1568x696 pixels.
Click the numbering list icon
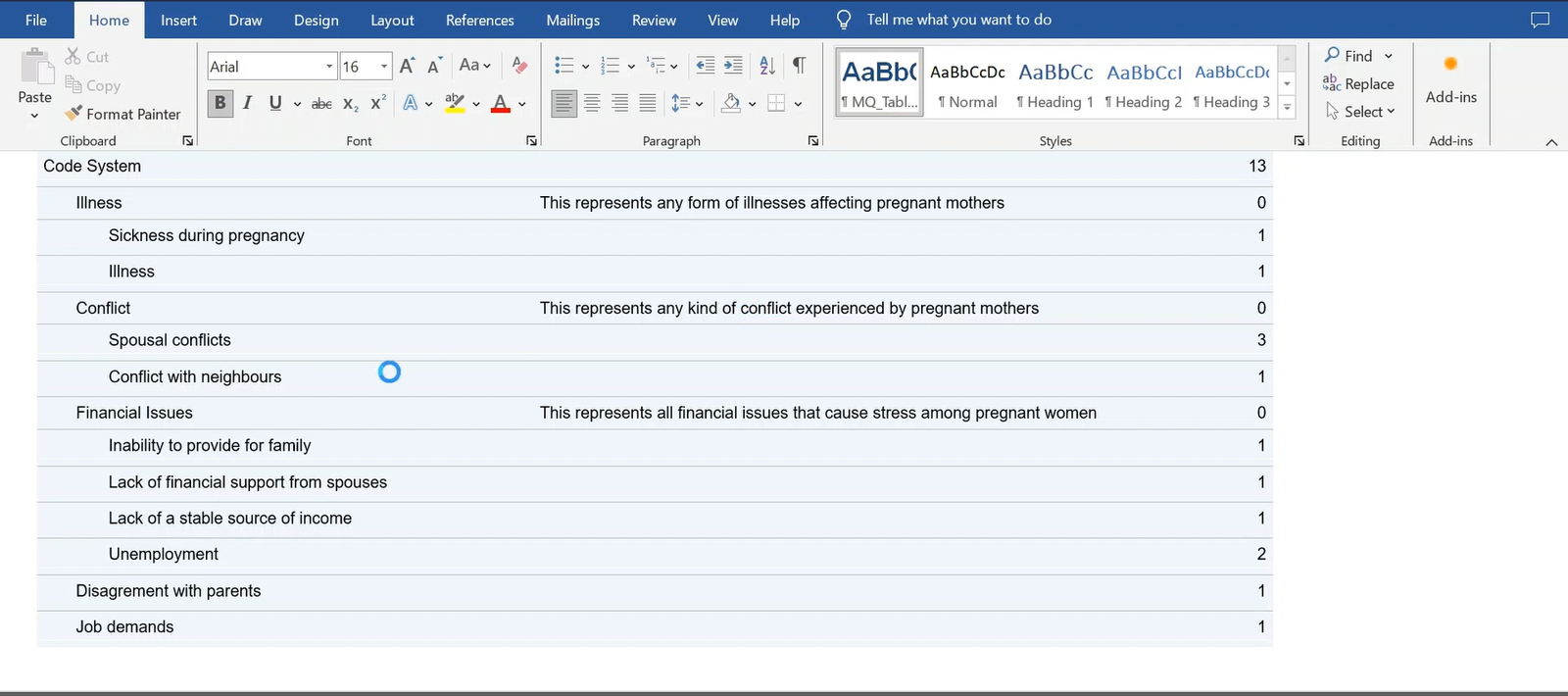(610, 66)
